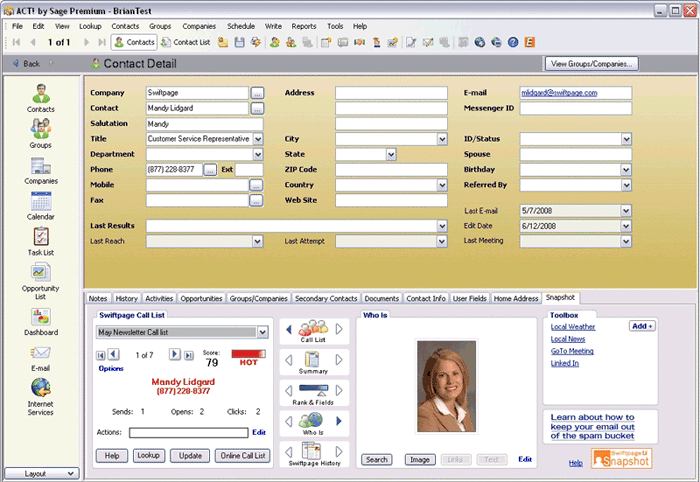This screenshot has width=700, height=482.
Task: Go to previous call list contact arrow
Action: click(114, 355)
